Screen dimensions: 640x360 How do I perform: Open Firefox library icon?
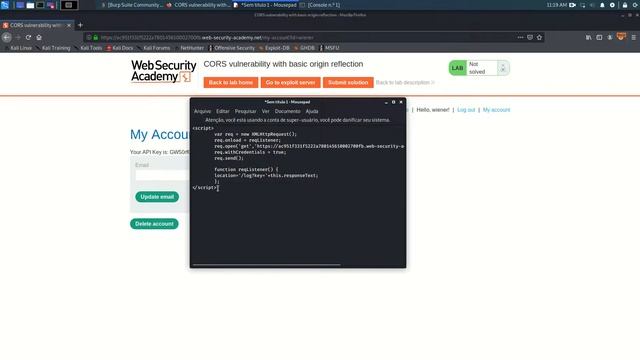(x=589, y=37)
